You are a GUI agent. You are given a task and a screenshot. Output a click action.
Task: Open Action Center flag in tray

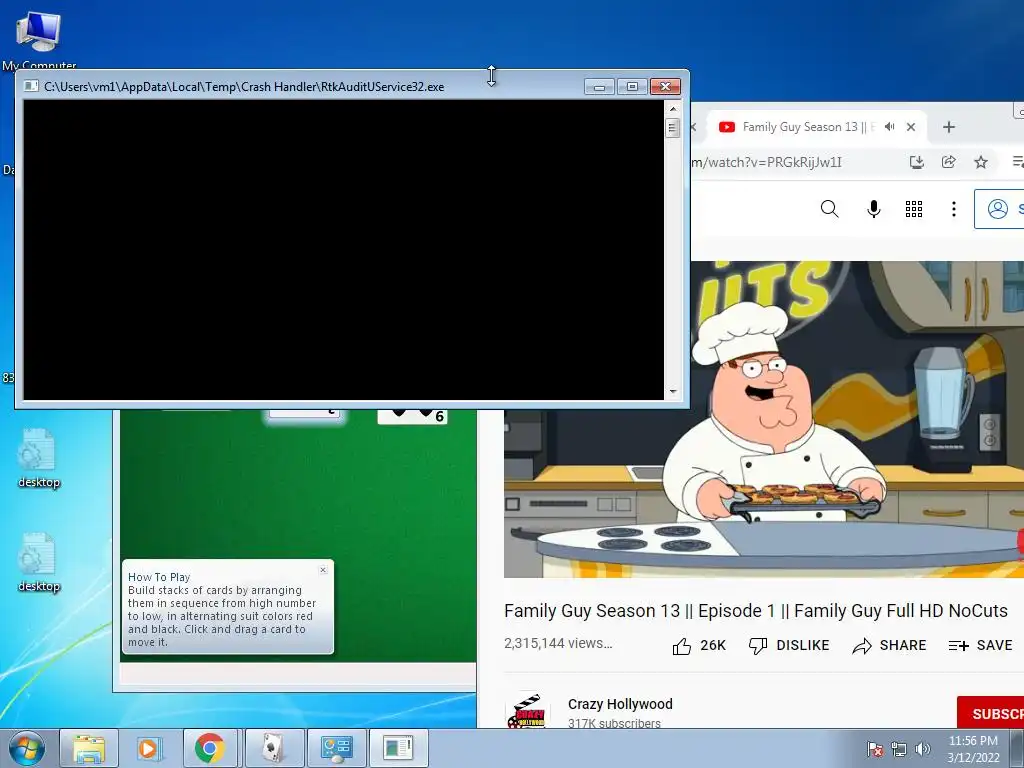pyautogui.click(x=875, y=748)
